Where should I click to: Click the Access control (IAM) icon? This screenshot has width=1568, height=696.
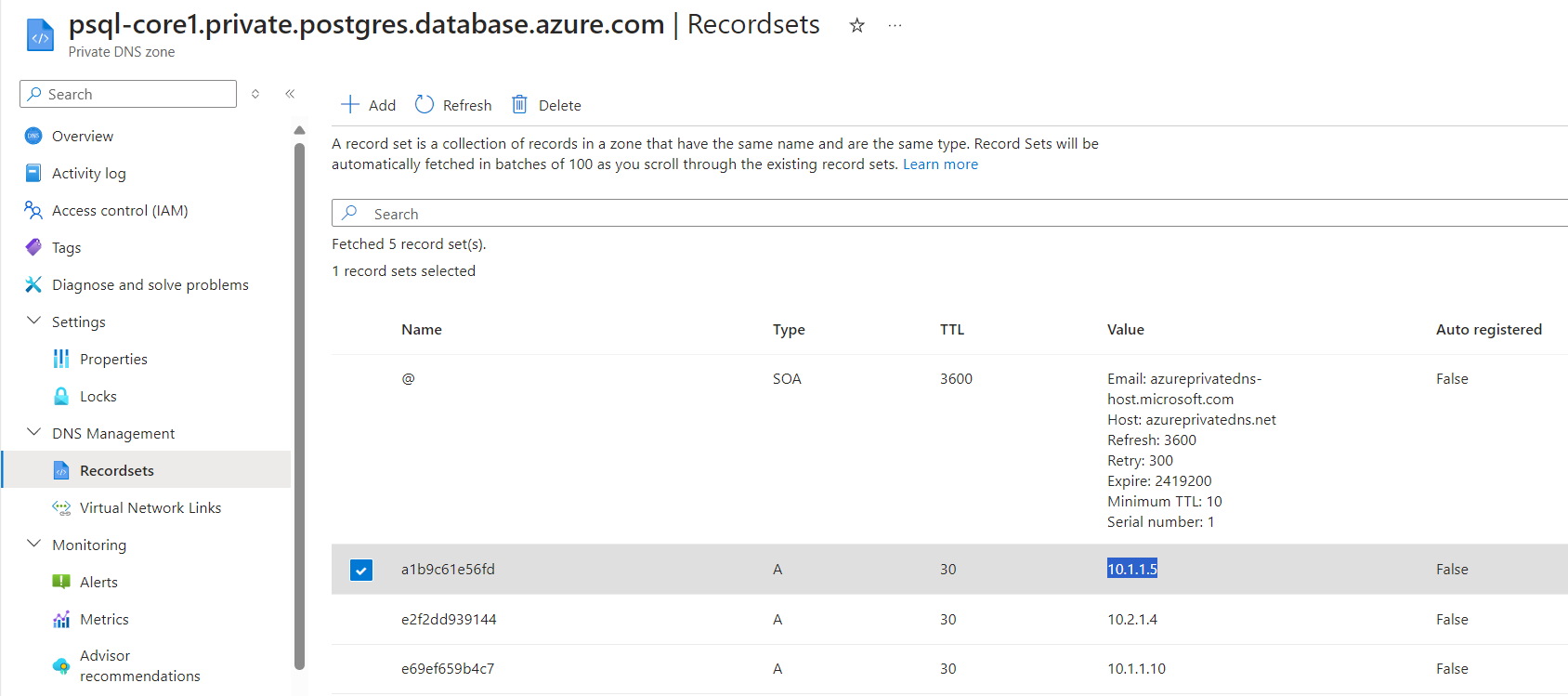point(33,210)
